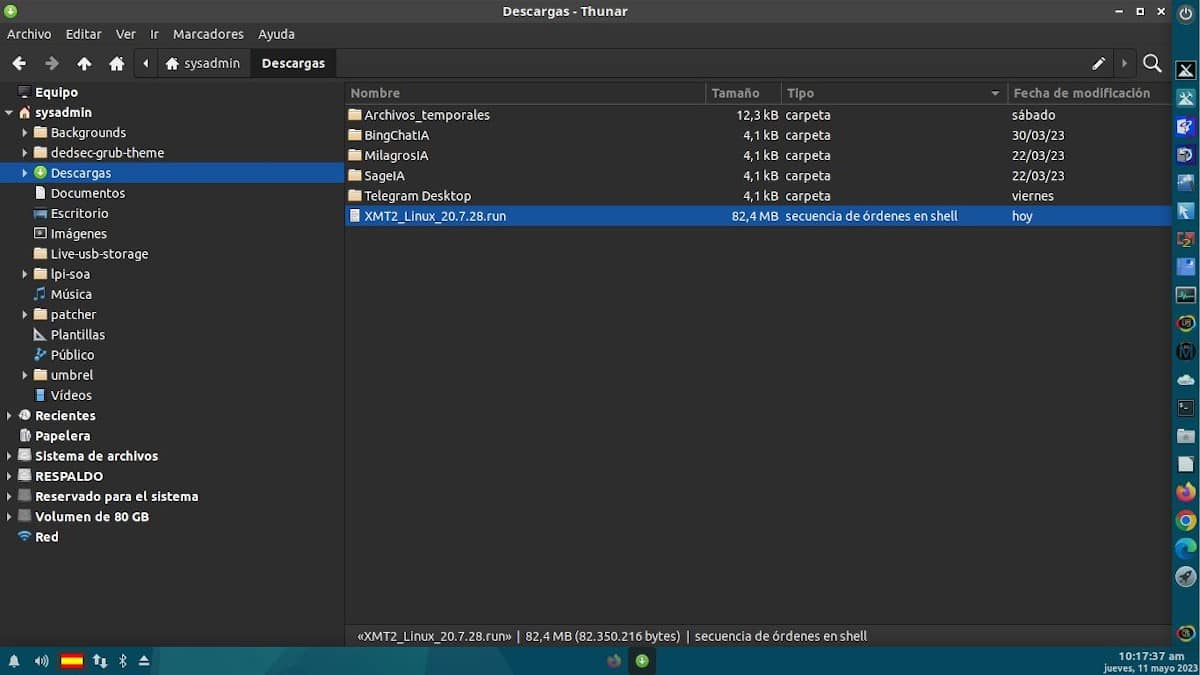Expand the Recientes tree node

point(9,415)
